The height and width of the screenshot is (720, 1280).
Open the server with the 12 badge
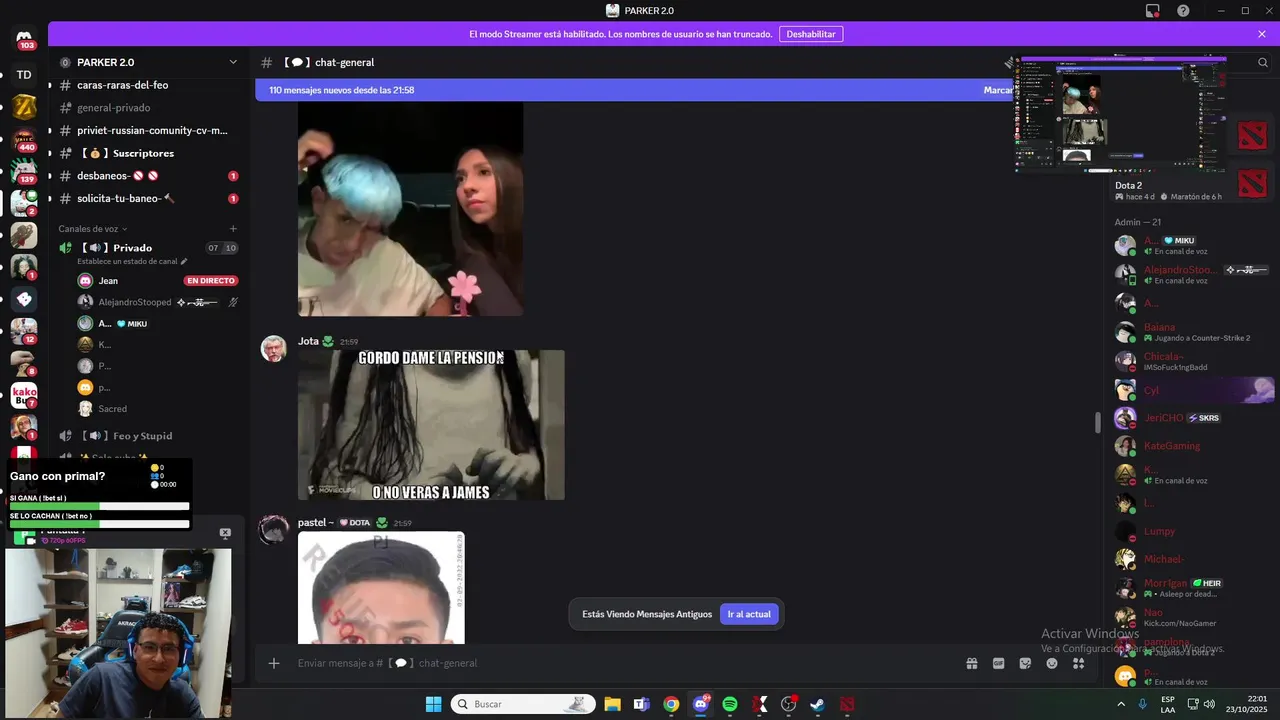coord(24,331)
